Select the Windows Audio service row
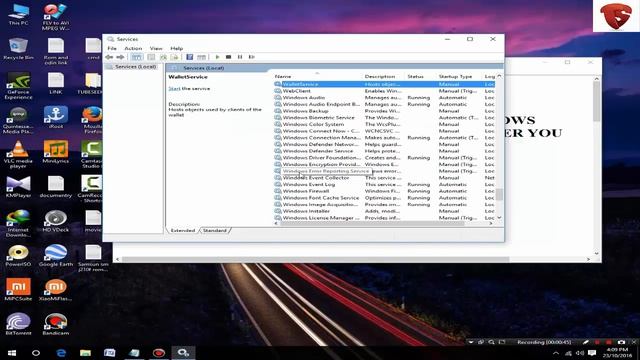This screenshot has height=360, width=640. (x=384, y=98)
